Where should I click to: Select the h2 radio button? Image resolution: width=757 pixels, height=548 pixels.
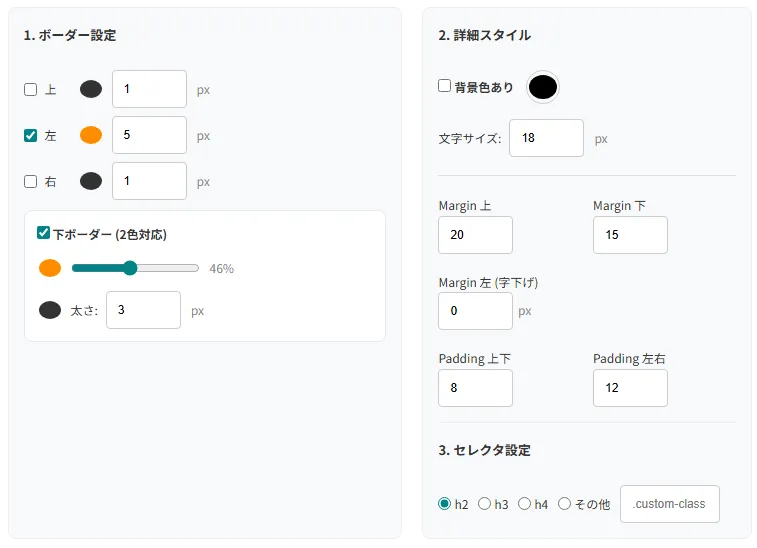coord(445,504)
